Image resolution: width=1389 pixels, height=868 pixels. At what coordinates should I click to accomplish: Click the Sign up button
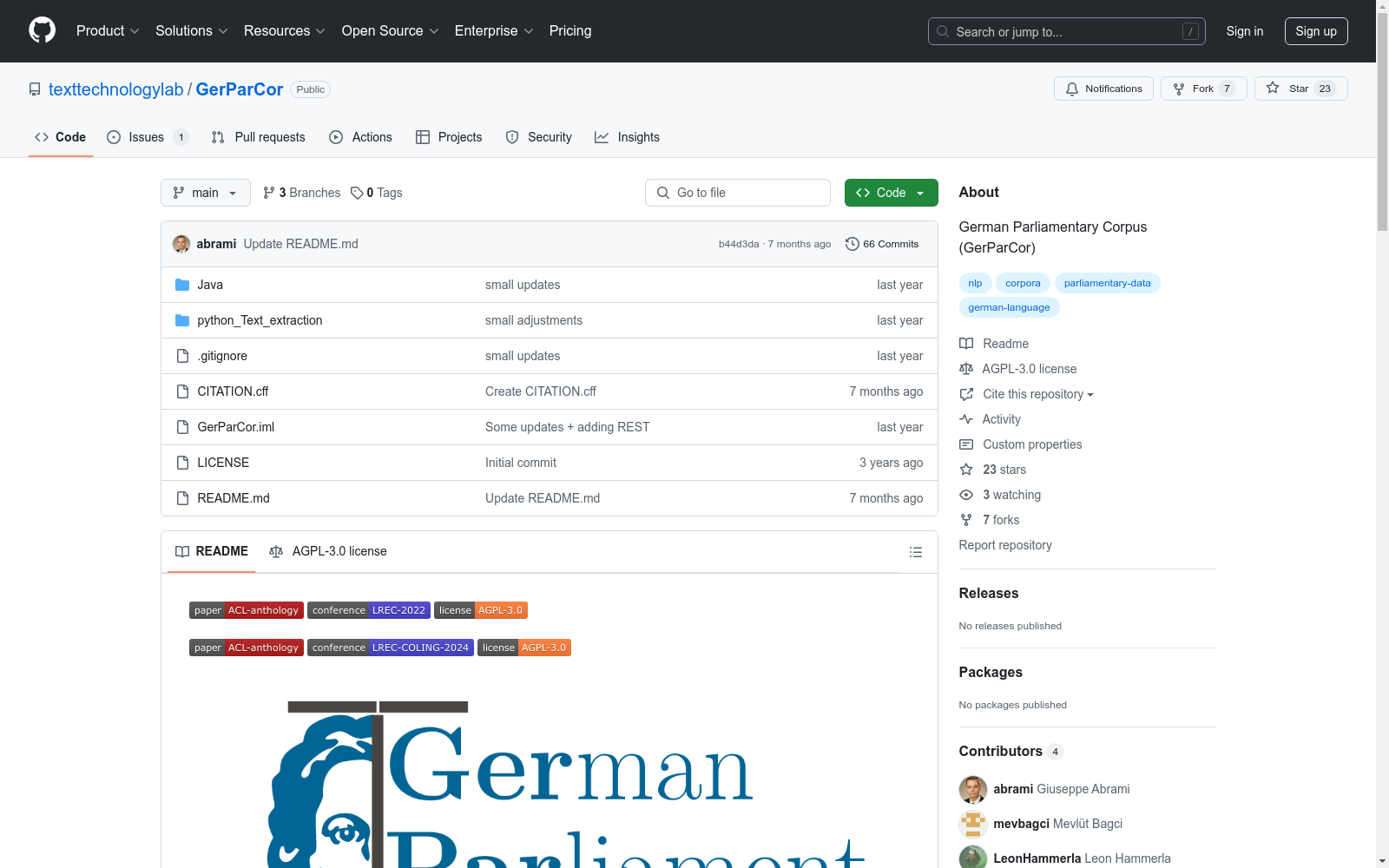(x=1316, y=31)
